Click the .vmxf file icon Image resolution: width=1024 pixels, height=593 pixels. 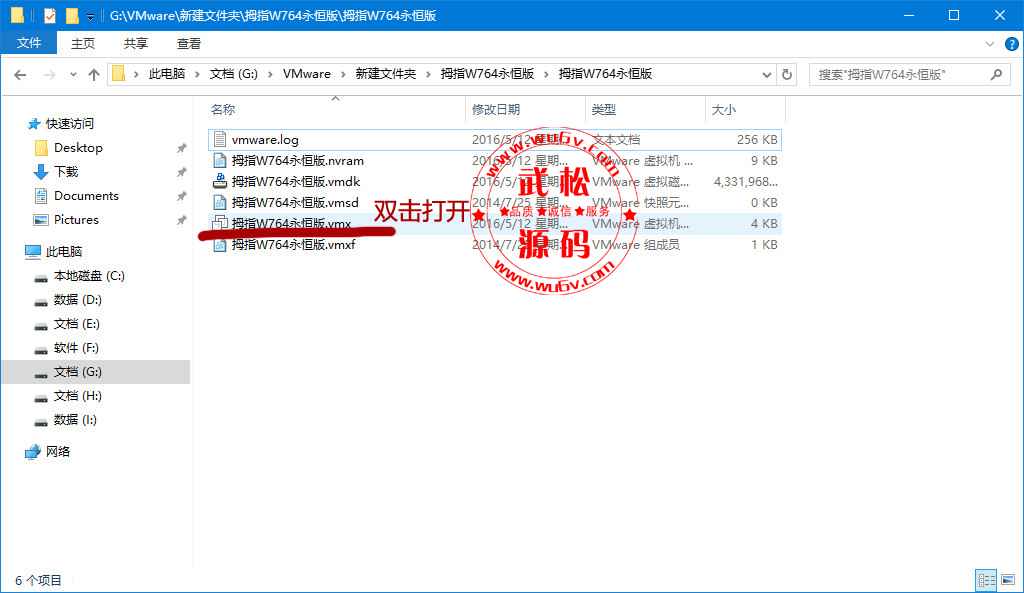coord(220,244)
